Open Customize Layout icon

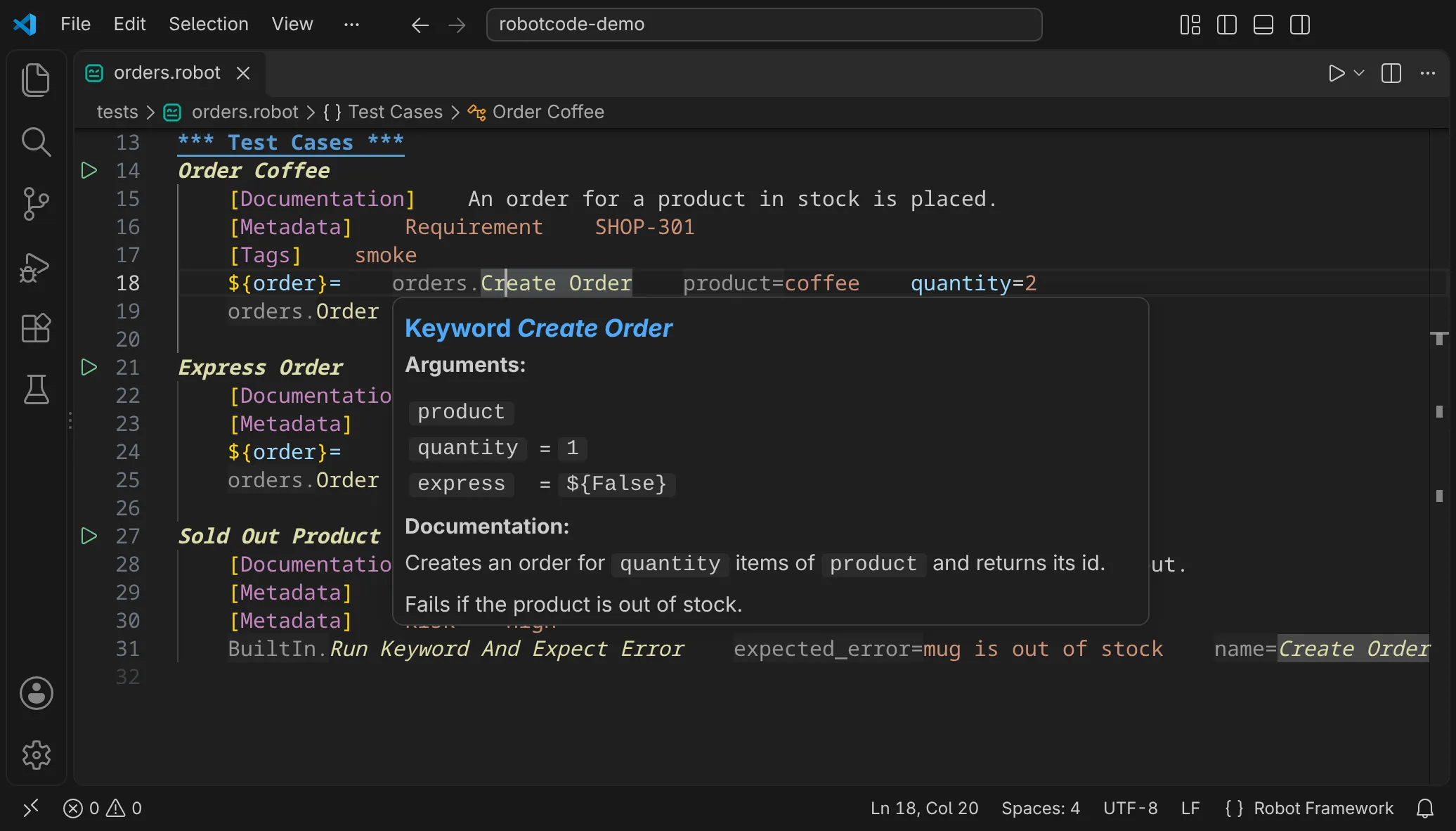click(1190, 25)
